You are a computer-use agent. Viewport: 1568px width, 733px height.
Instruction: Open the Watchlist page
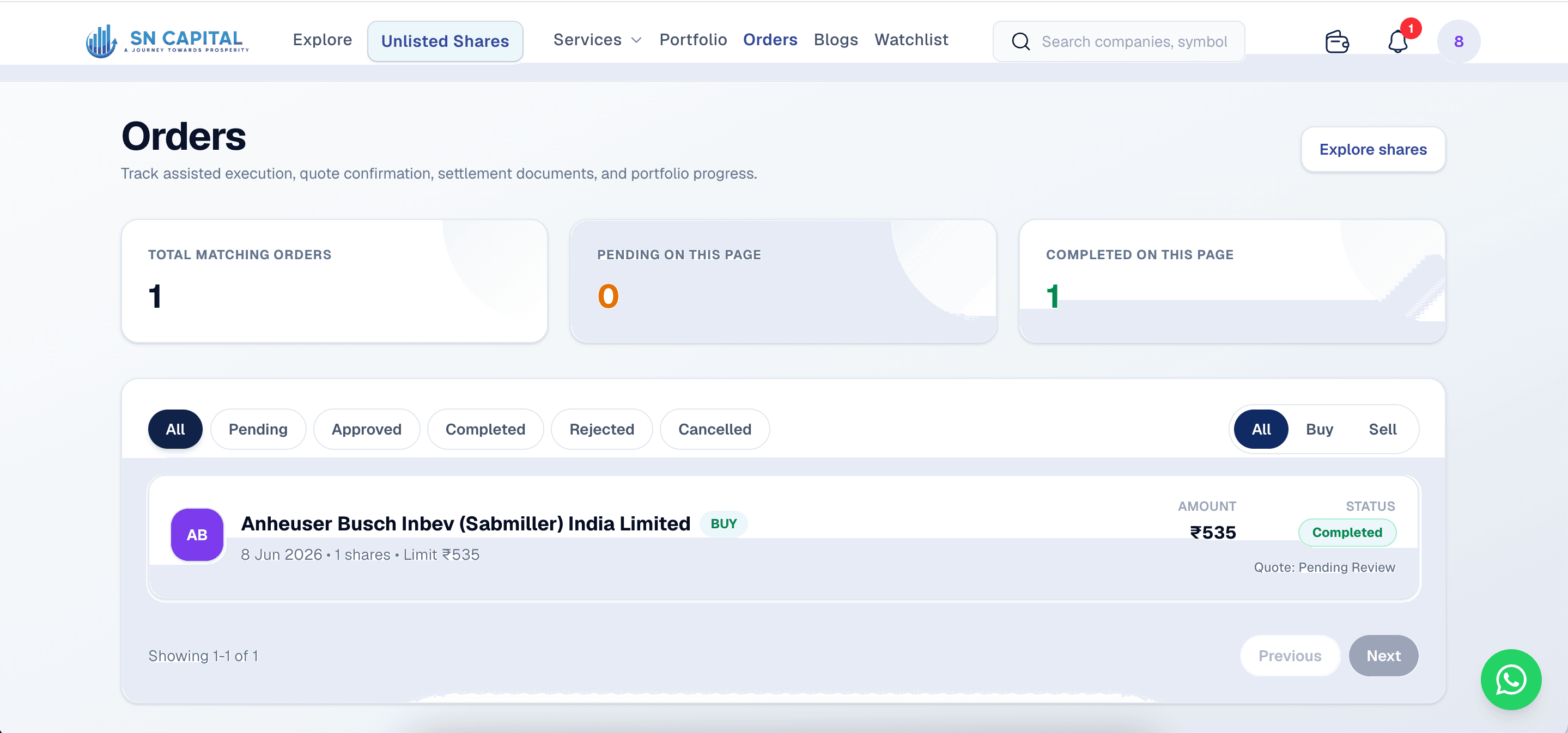tap(911, 40)
